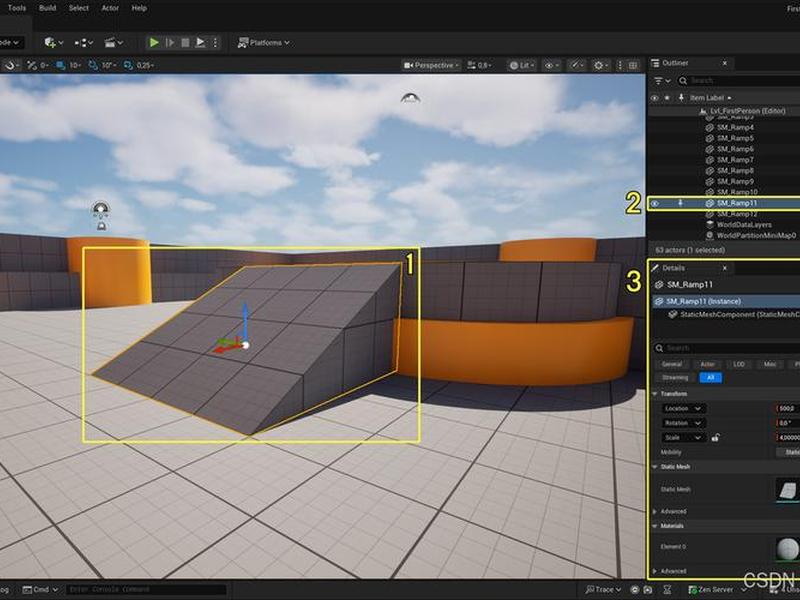Viewport: 800px width, 600px height.
Task: Sort Outliner by Item Label header
Action: 710,97
